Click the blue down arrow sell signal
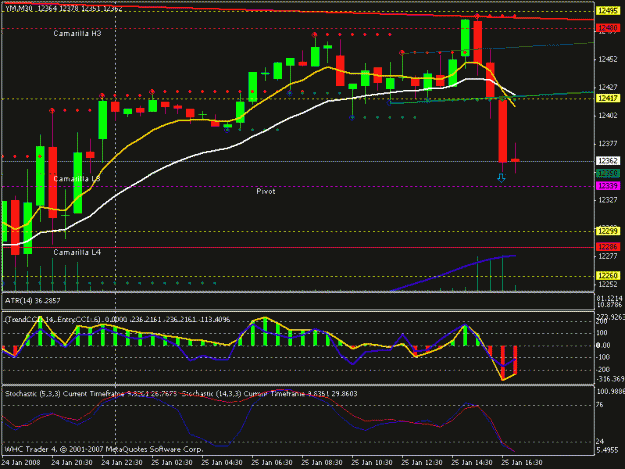 (501, 178)
